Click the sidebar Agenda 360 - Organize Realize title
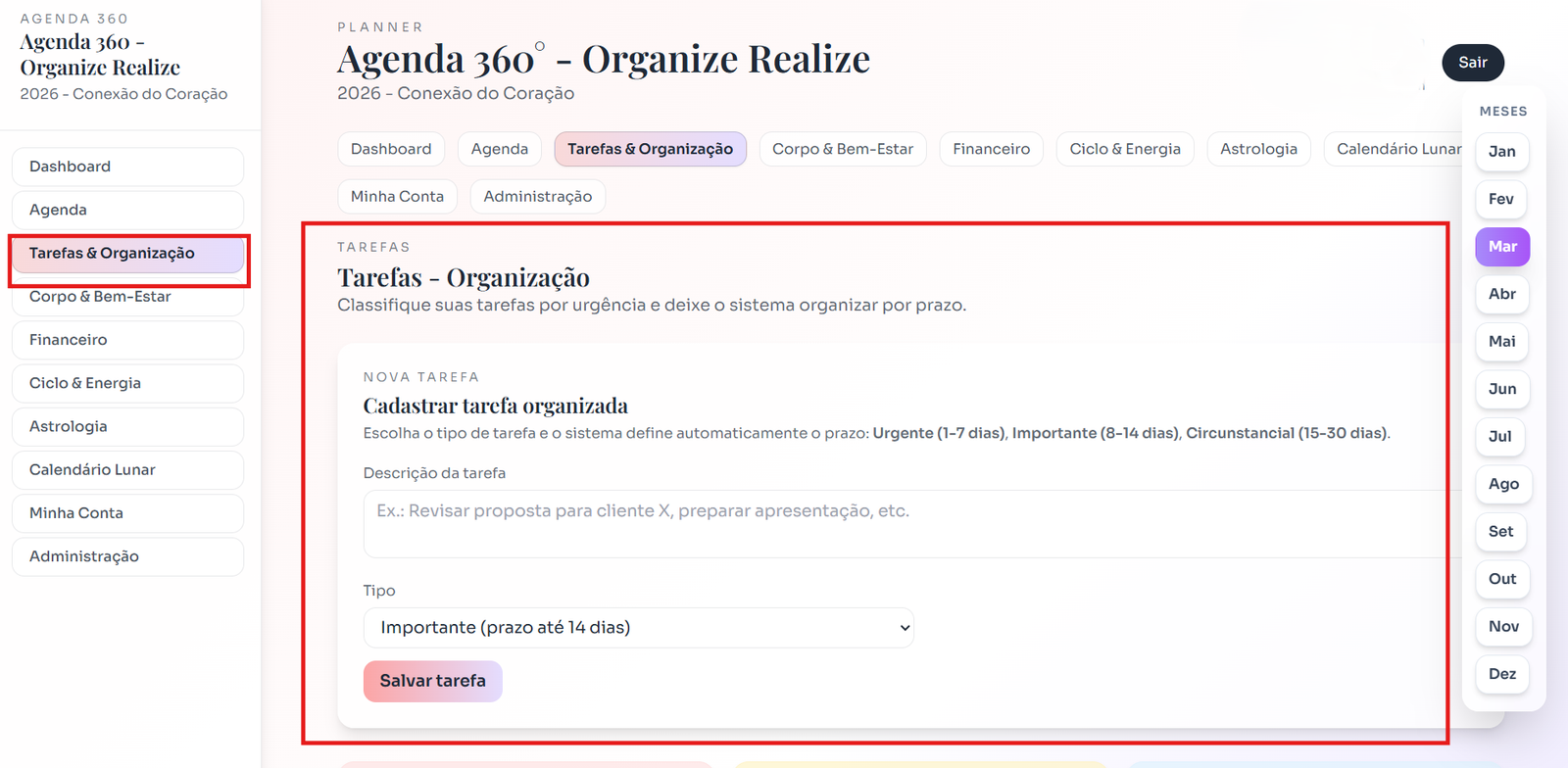This screenshot has height=768, width=1568. [100, 55]
